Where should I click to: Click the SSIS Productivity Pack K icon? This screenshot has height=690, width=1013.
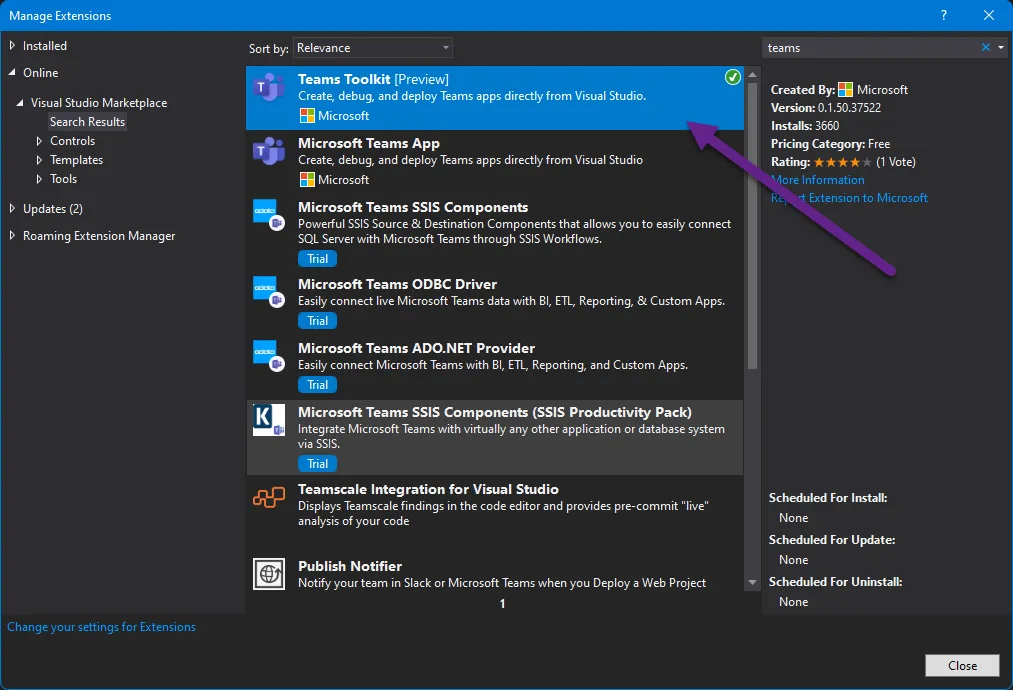click(269, 421)
